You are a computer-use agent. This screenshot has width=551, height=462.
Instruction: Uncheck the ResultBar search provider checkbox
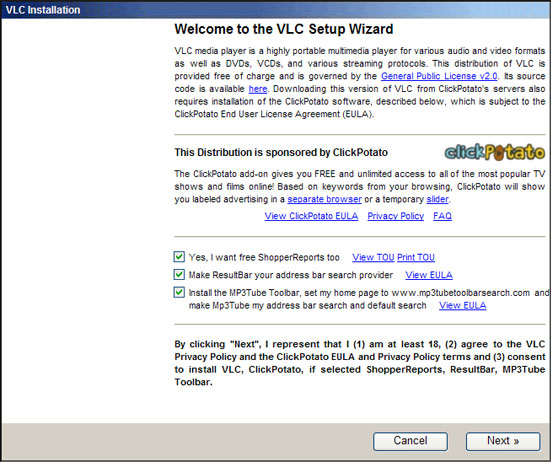pyautogui.click(x=179, y=274)
